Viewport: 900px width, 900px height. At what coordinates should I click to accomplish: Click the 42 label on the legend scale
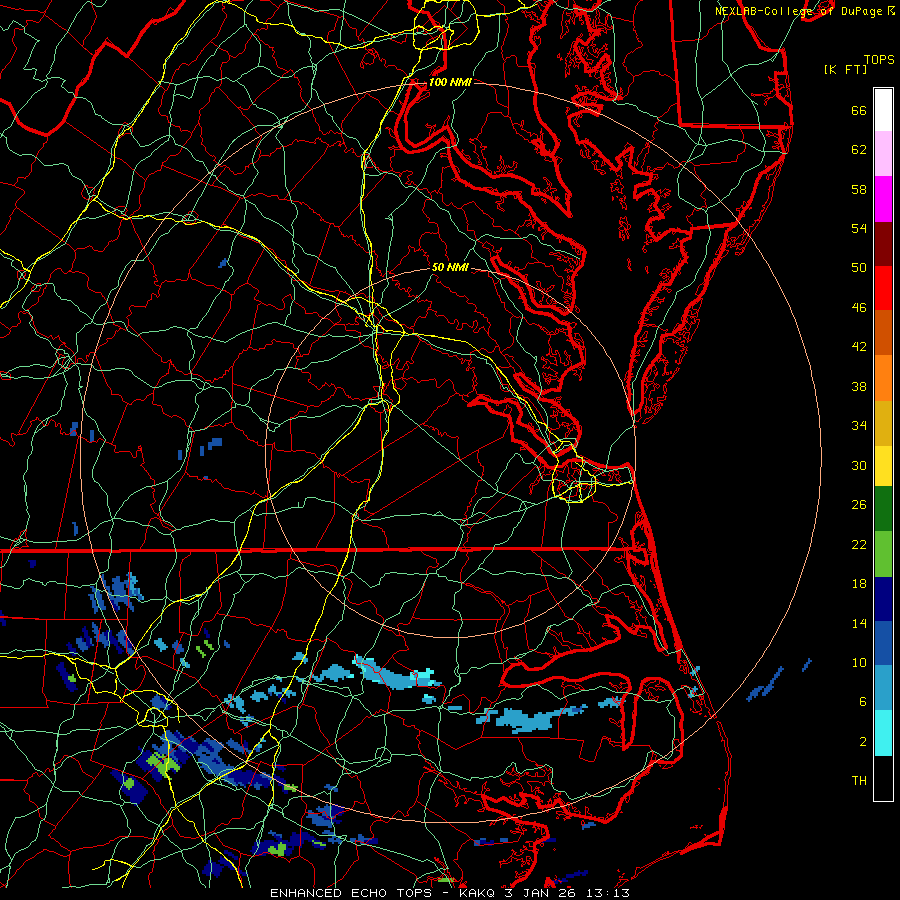click(859, 347)
